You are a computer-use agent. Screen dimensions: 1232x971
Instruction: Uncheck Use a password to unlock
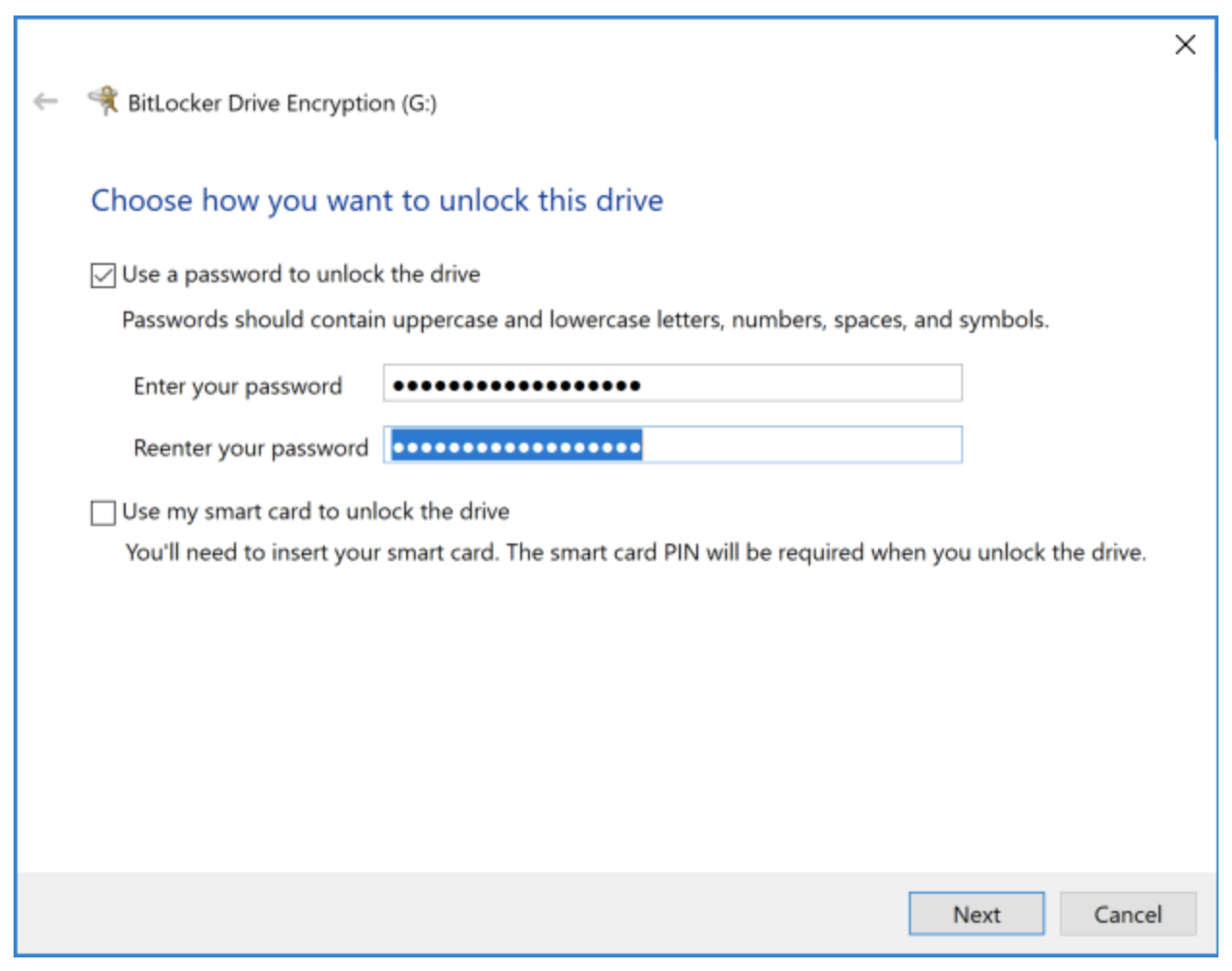[103, 276]
